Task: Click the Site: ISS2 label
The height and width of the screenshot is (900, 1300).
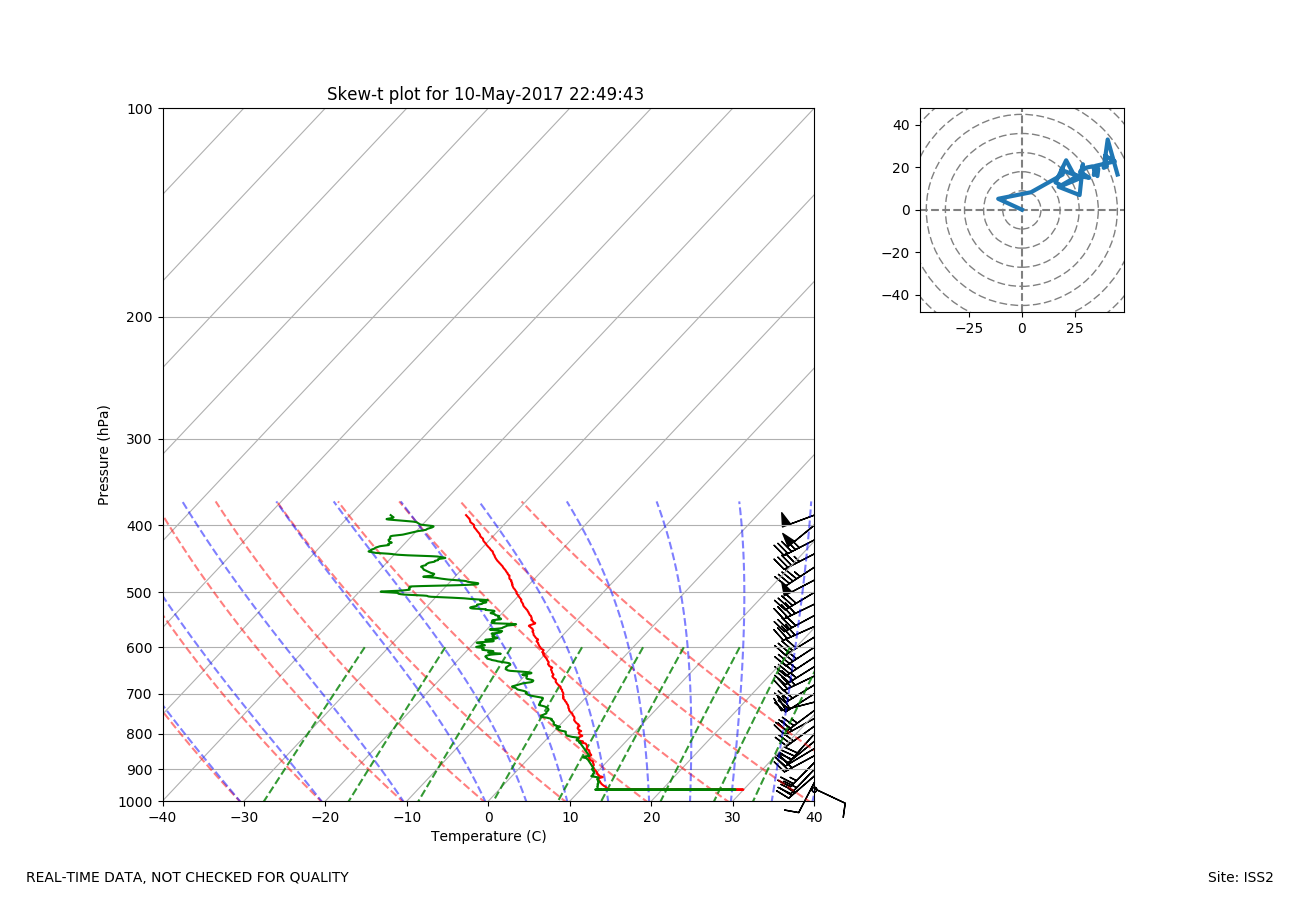Action: point(1240,878)
